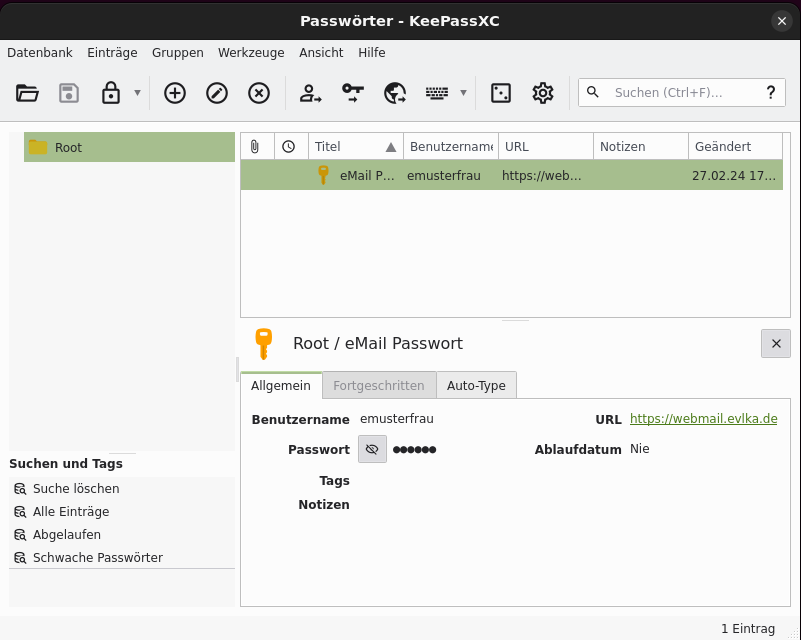Click the emusterfrau username in preview
The image size is (801, 640).
pos(397,419)
